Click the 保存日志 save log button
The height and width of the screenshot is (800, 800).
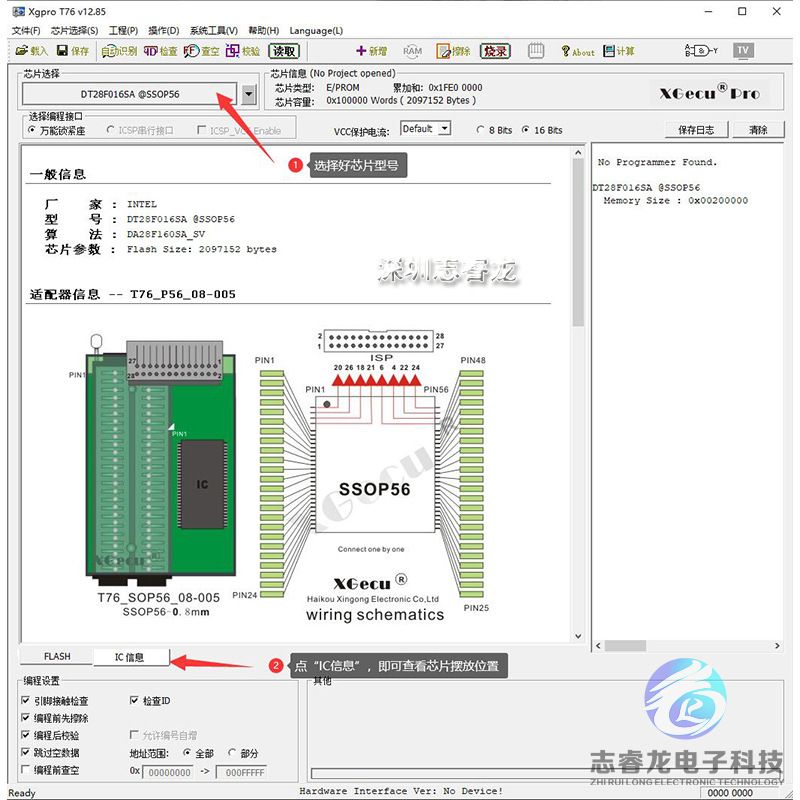click(x=696, y=130)
